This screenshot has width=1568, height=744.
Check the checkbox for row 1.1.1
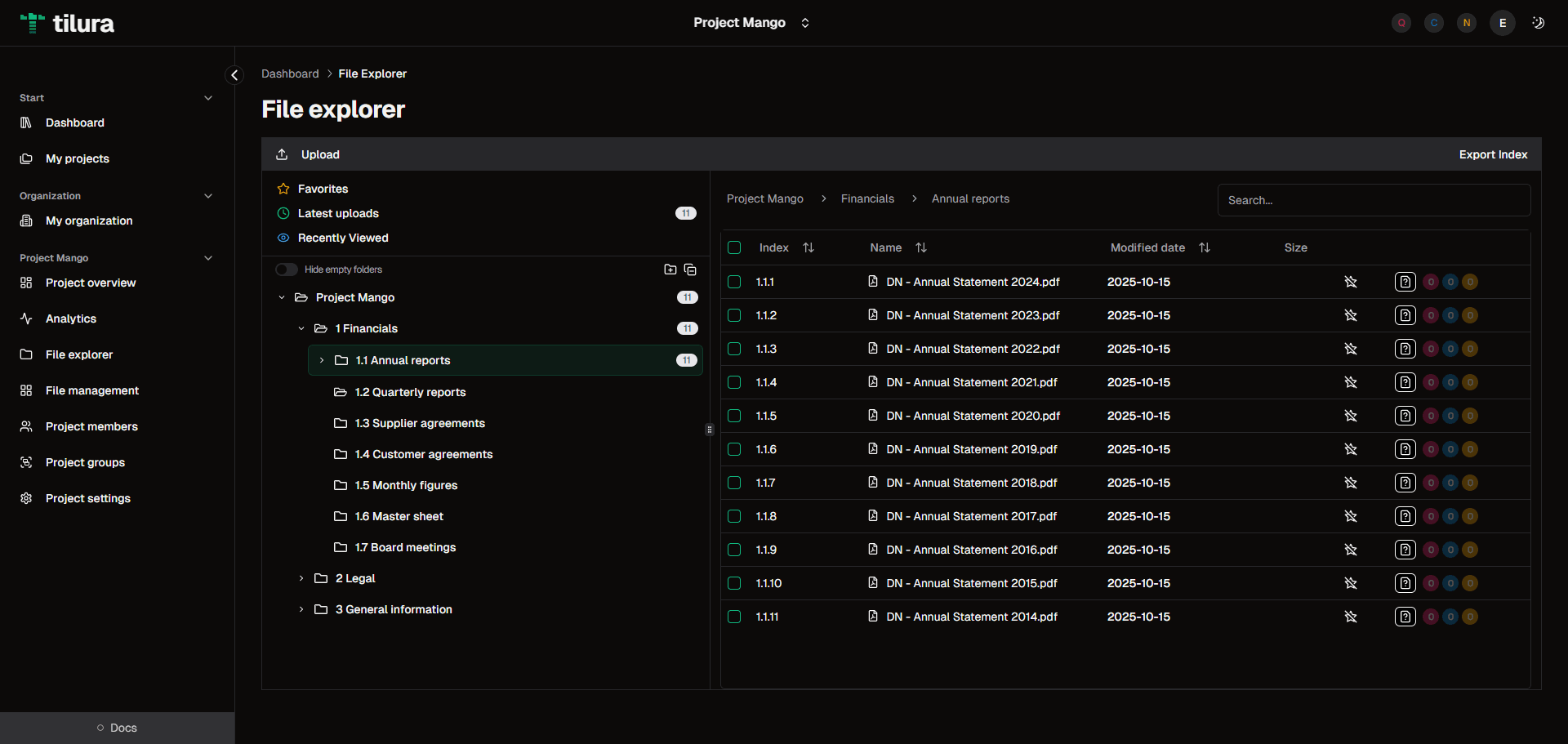tap(734, 282)
